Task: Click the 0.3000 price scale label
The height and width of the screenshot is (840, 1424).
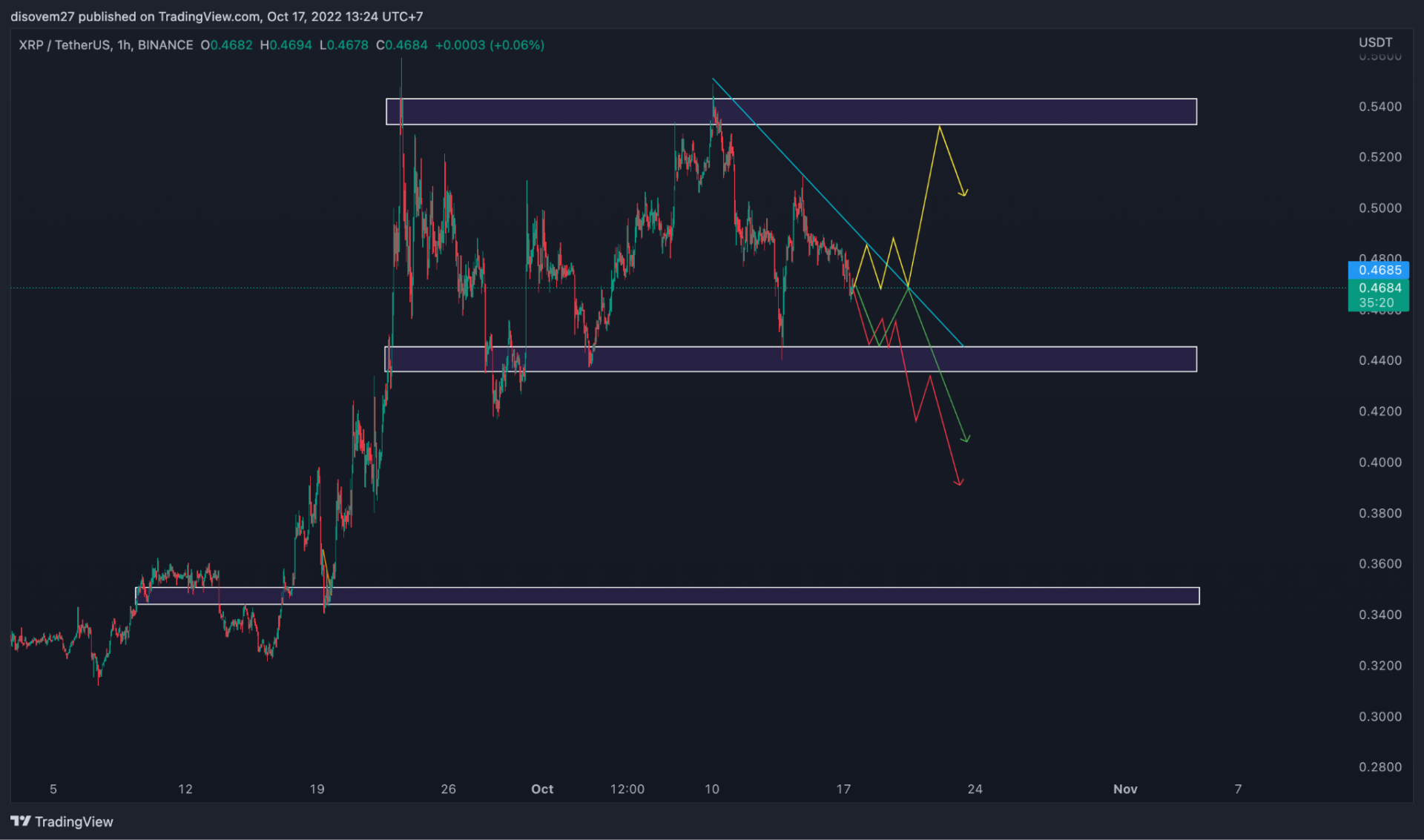Action: [x=1379, y=717]
